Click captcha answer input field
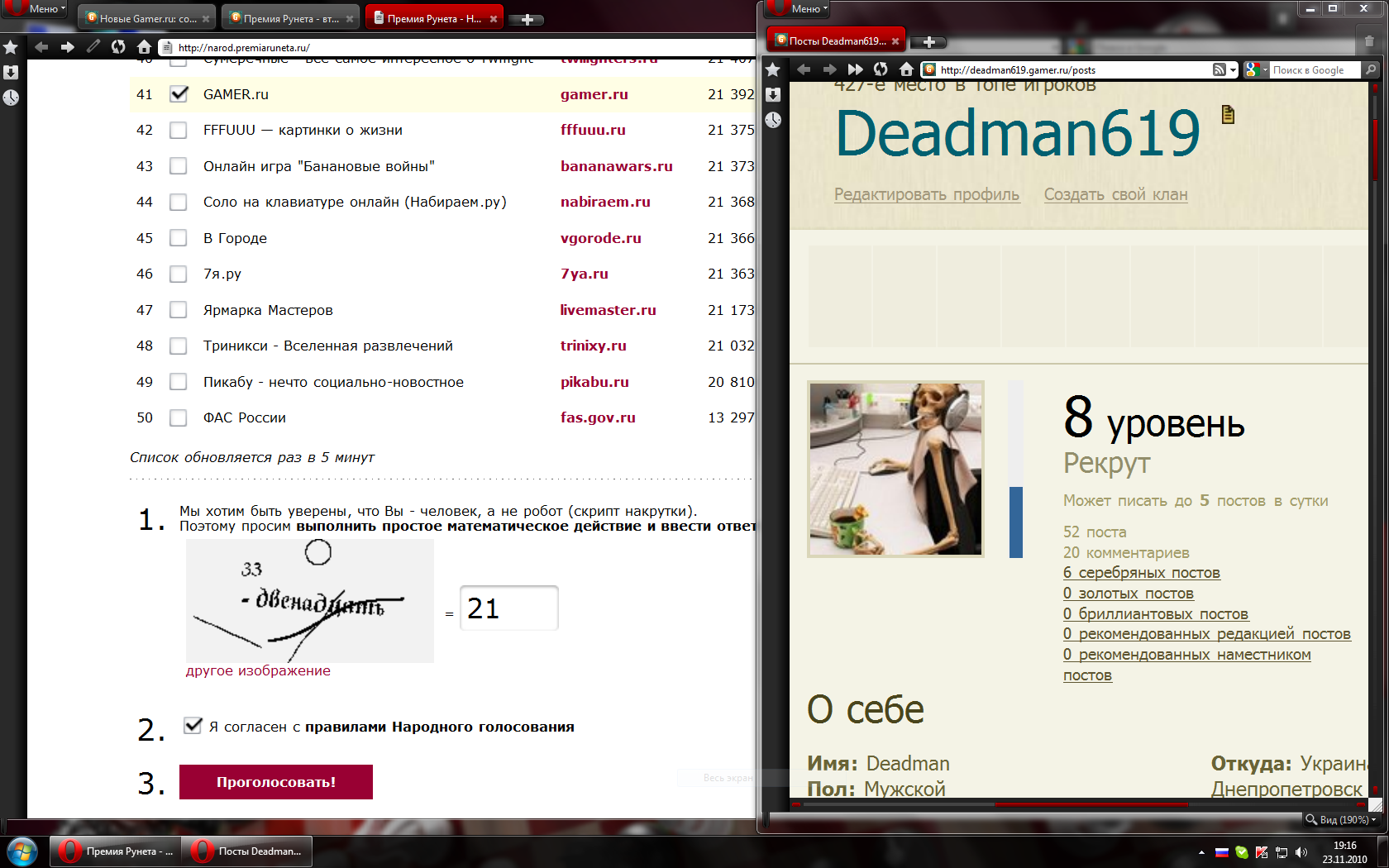The width and height of the screenshot is (1389, 868). [509, 608]
